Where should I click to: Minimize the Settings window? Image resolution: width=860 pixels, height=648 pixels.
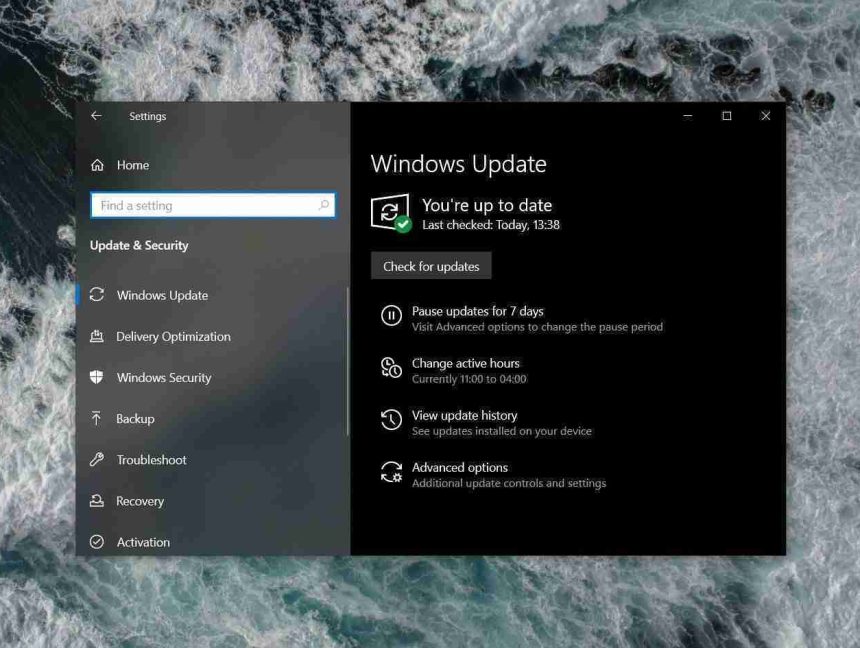click(x=687, y=116)
